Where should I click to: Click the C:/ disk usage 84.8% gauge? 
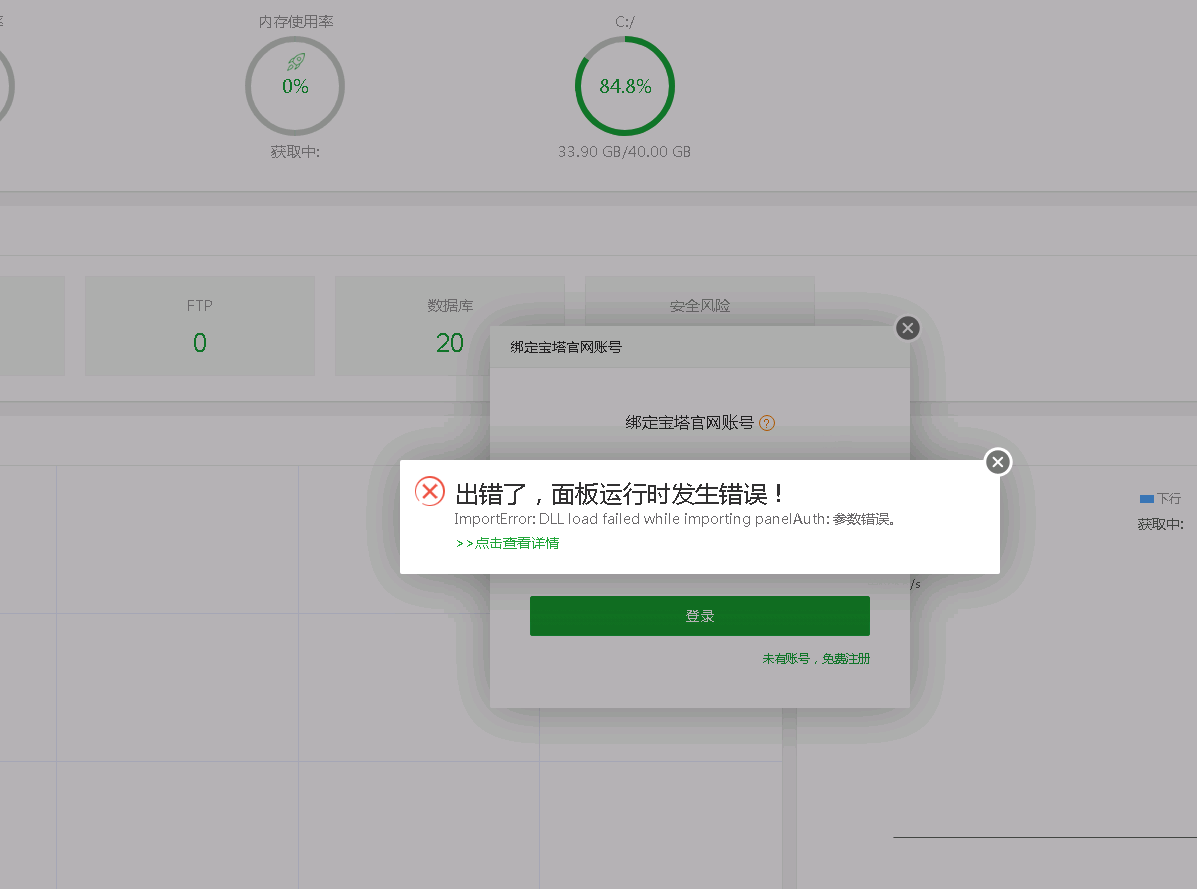pyautogui.click(x=625, y=86)
